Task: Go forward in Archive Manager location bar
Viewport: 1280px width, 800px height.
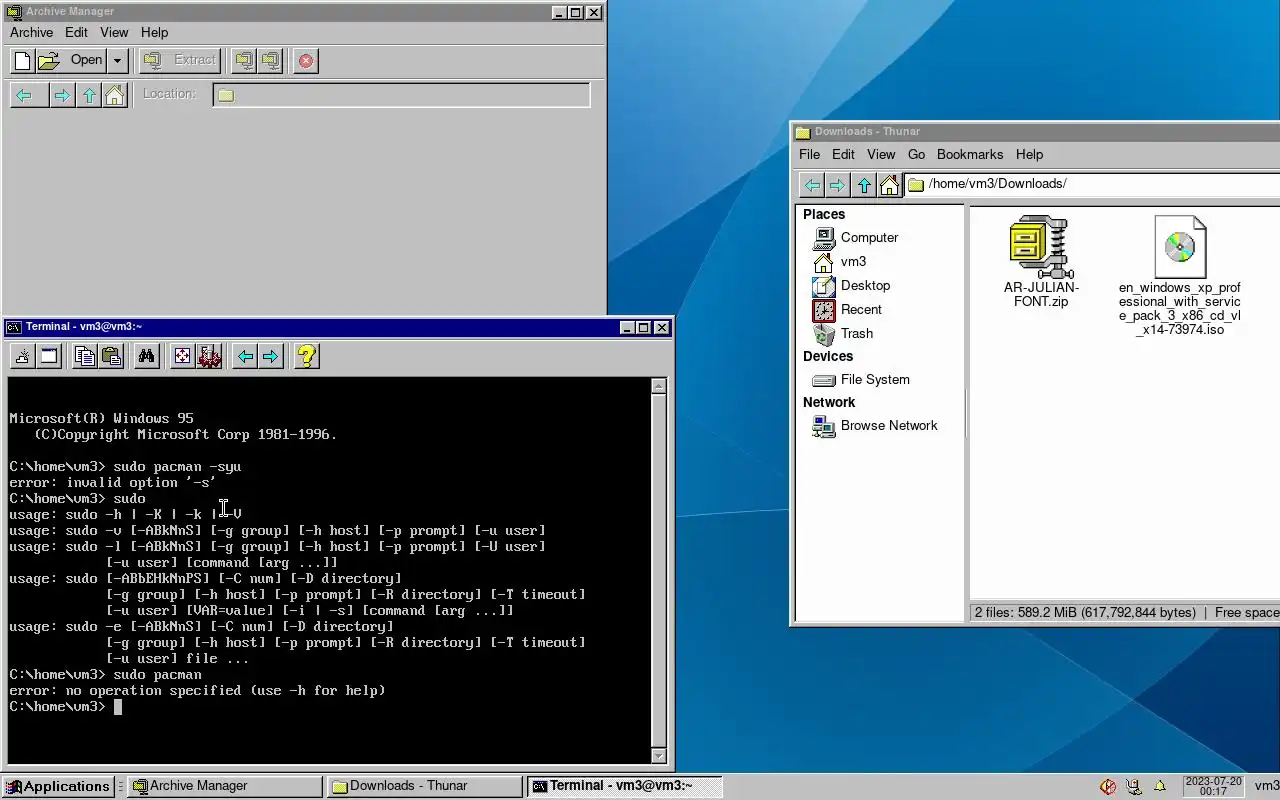Action: 62,95
